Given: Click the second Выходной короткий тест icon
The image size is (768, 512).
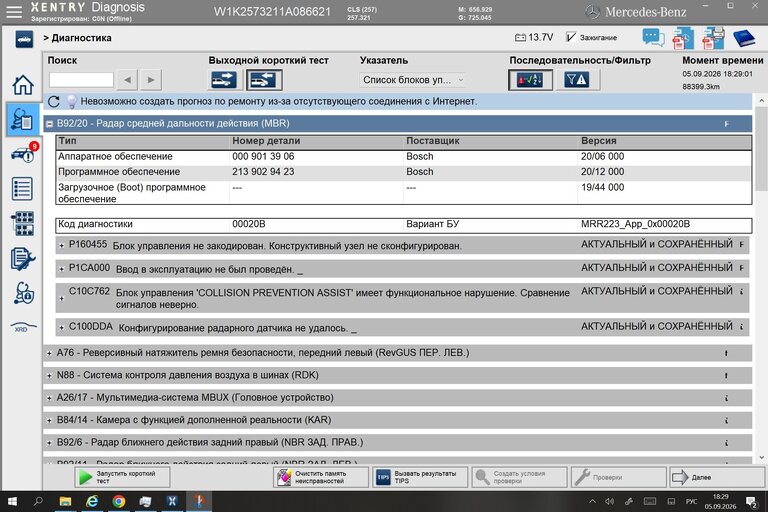Looking at the screenshot, I should [x=264, y=80].
